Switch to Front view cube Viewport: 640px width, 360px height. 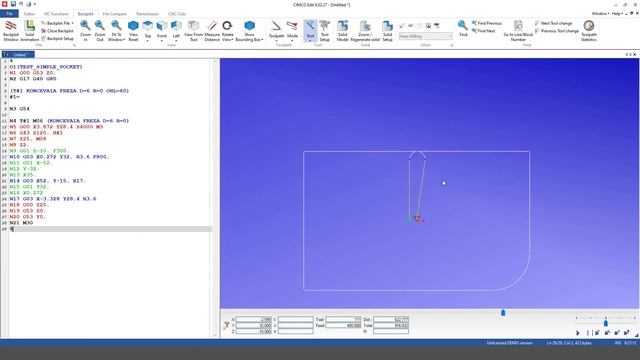tap(162, 31)
